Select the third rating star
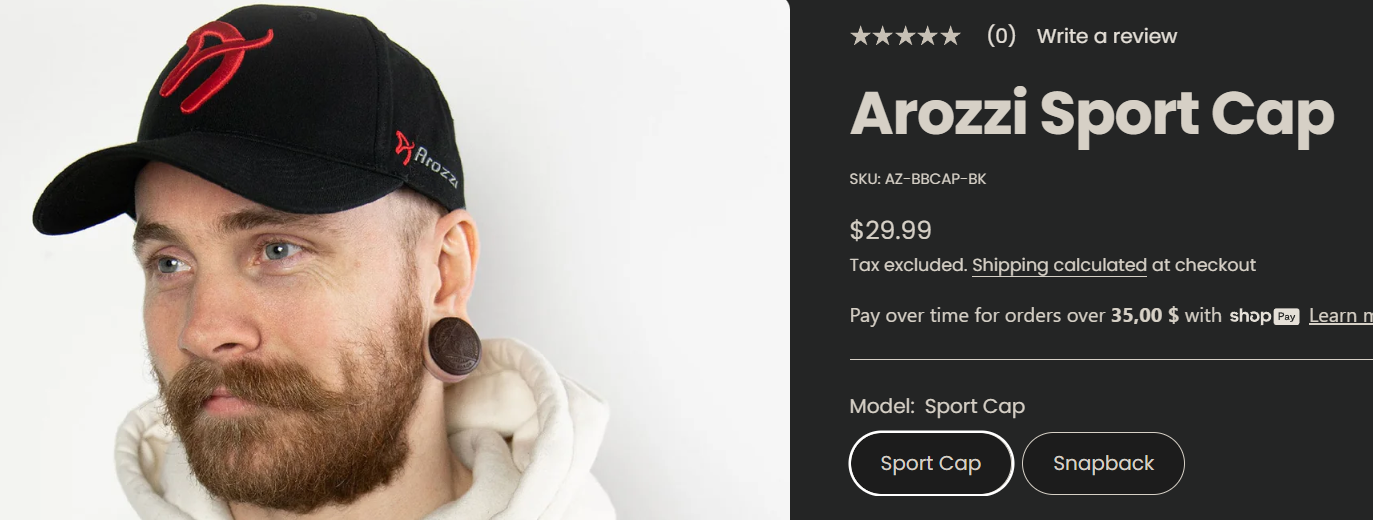The image size is (1373, 520). (905, 36)
